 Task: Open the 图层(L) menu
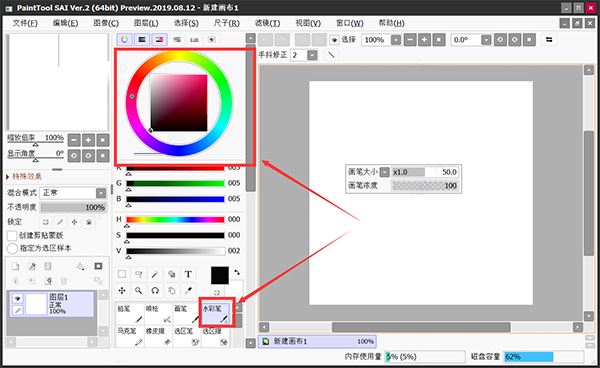coord(146,23)
